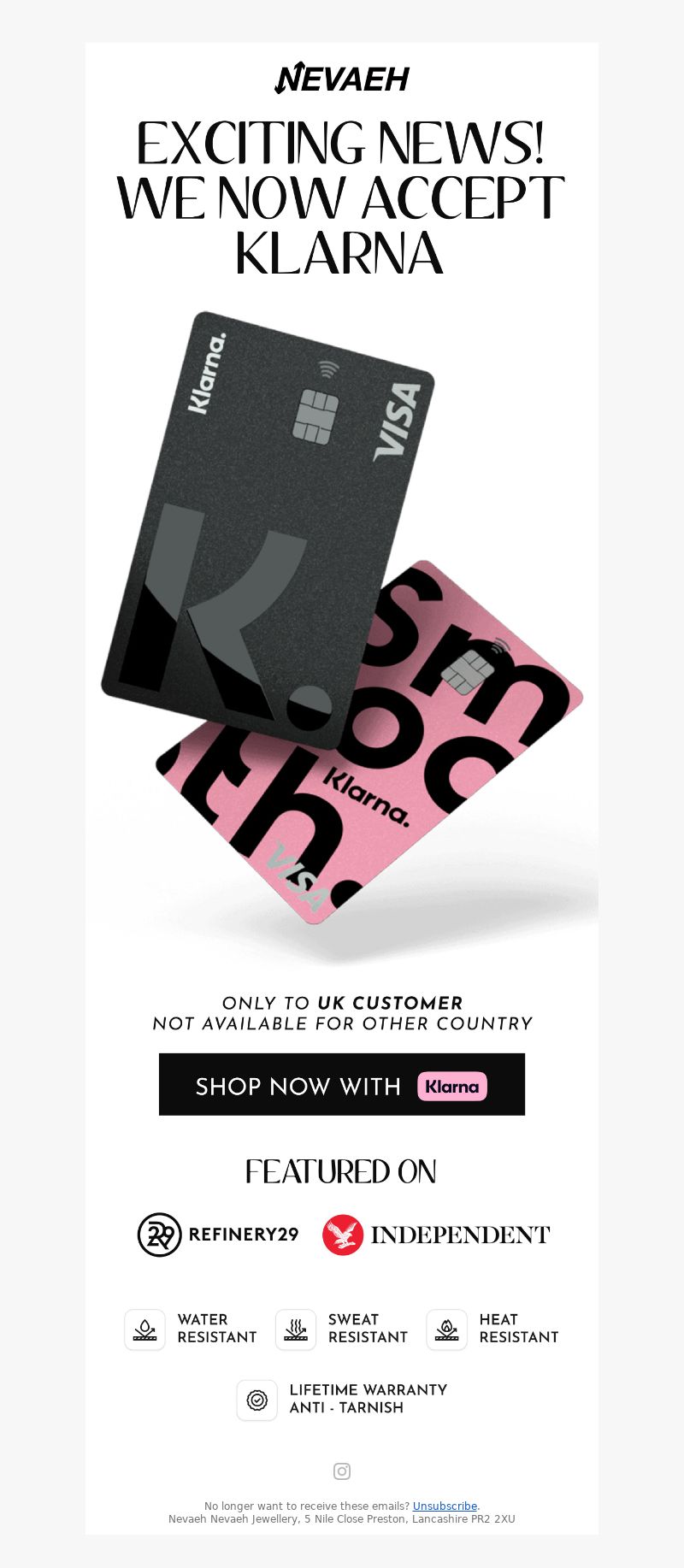
Task: Open the Instagram icon in footer
Action: click(x=342, y=1471)
